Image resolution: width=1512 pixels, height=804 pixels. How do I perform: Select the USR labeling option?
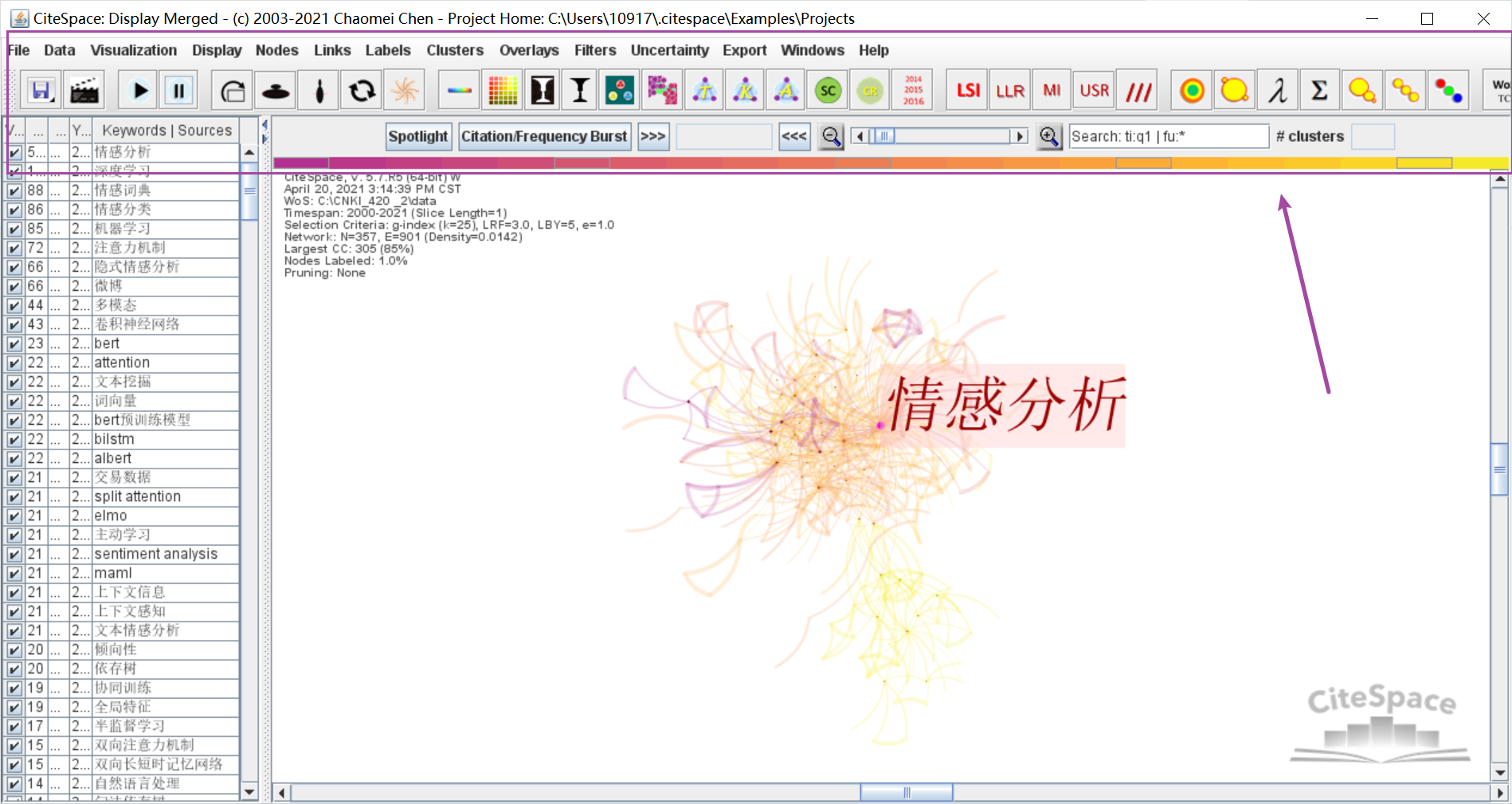point(1094,91)
